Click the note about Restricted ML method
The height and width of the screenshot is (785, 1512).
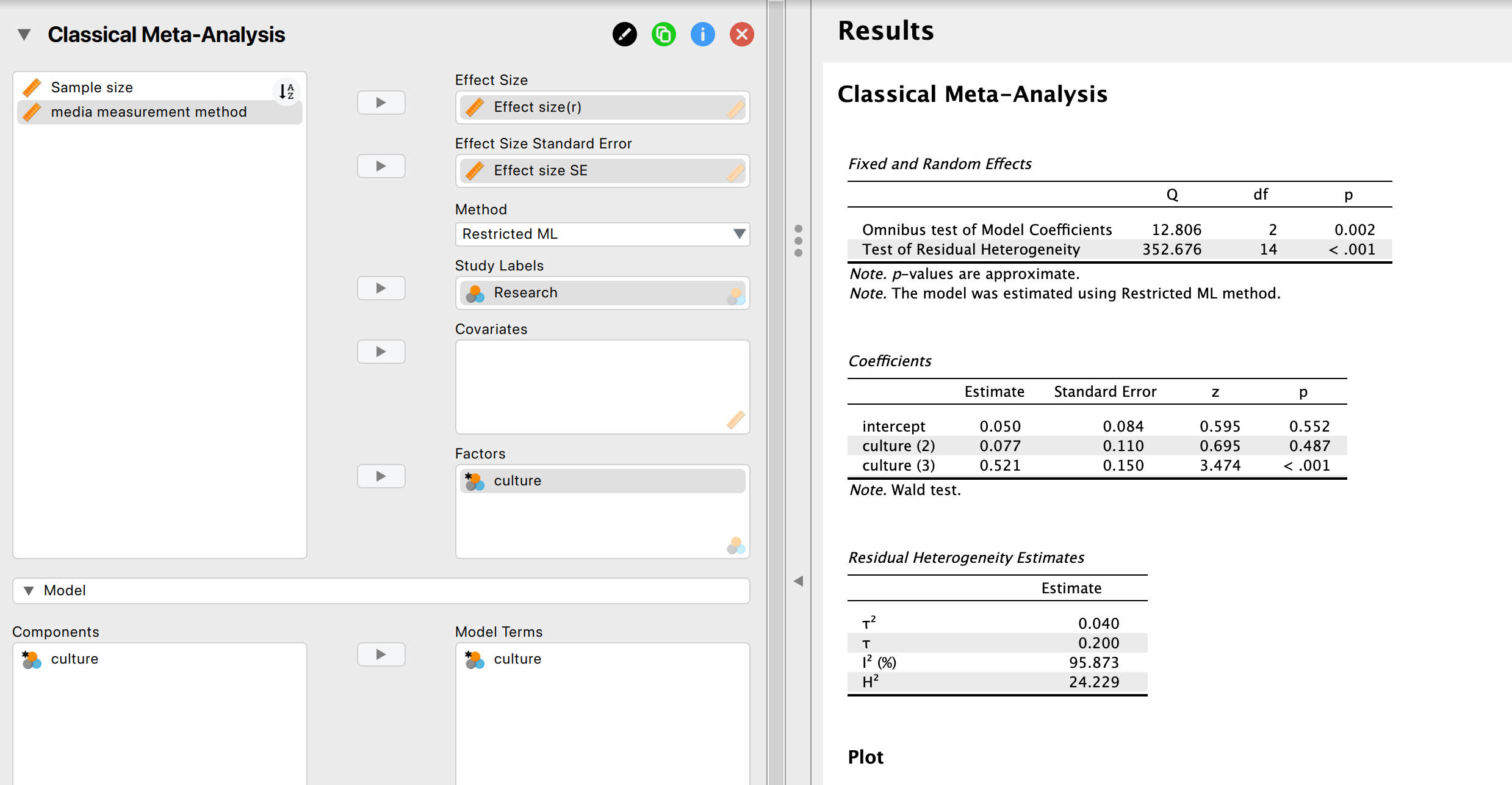[1065, 294]
